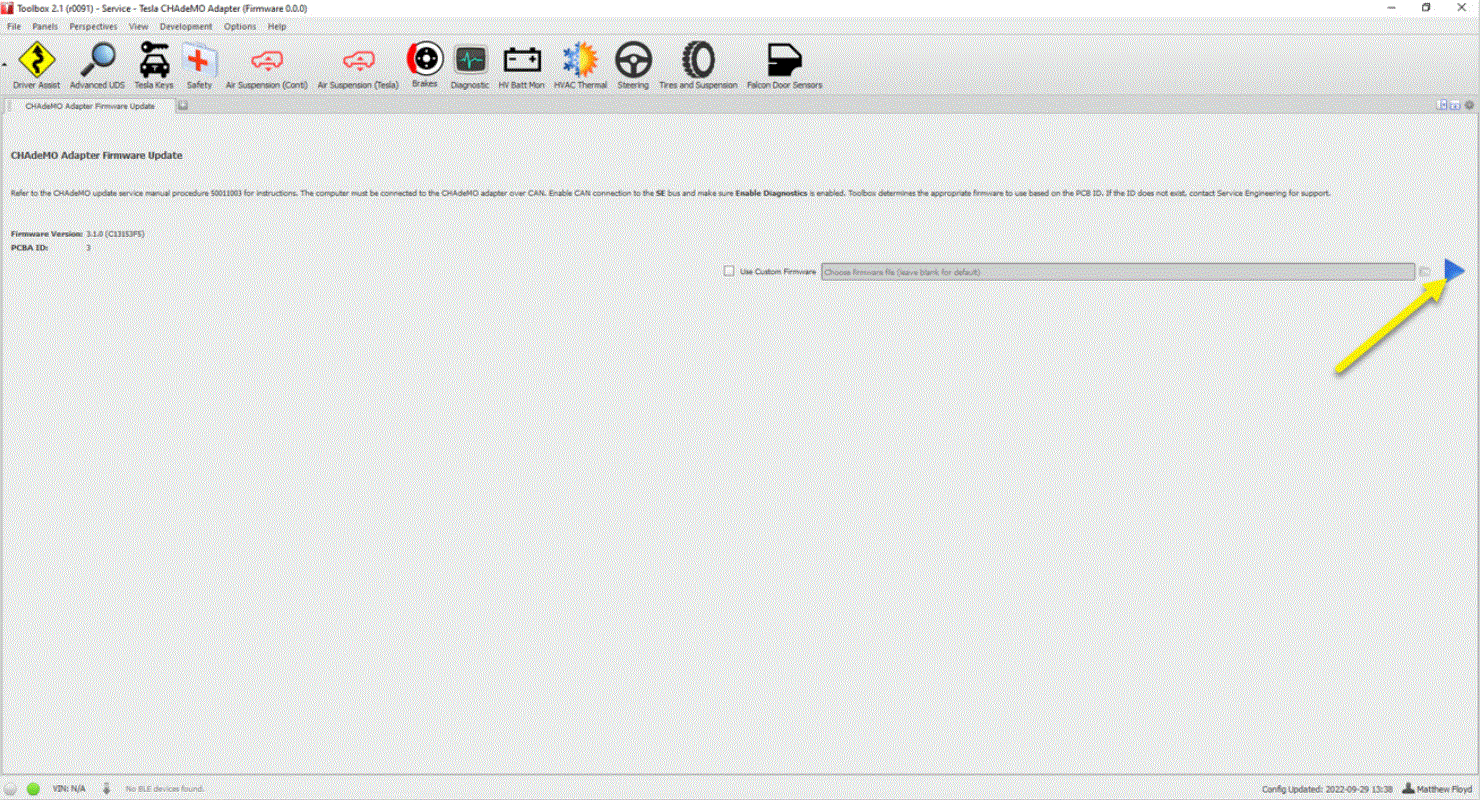Click the No BLE devices found message
The height and width of the screenshot is (800, 1480).
coord(164,789)
